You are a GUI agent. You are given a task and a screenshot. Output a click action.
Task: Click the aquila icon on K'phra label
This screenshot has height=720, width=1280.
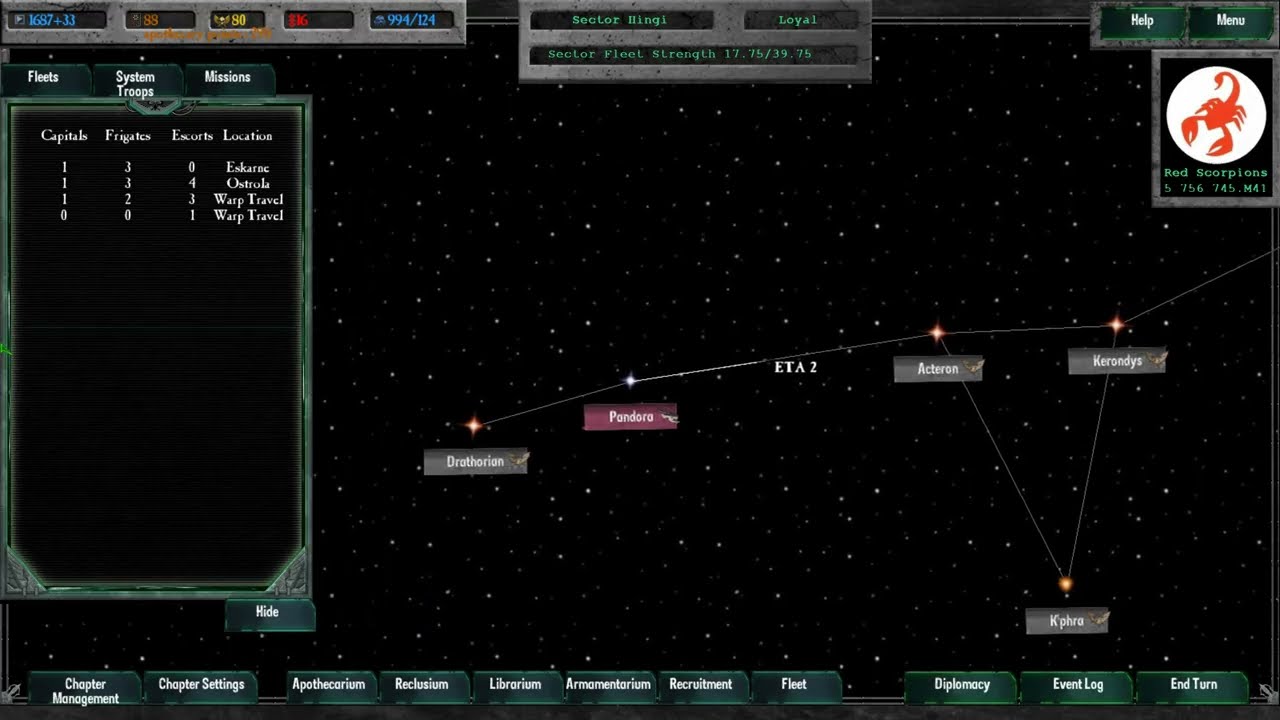tap(1098, 620)
